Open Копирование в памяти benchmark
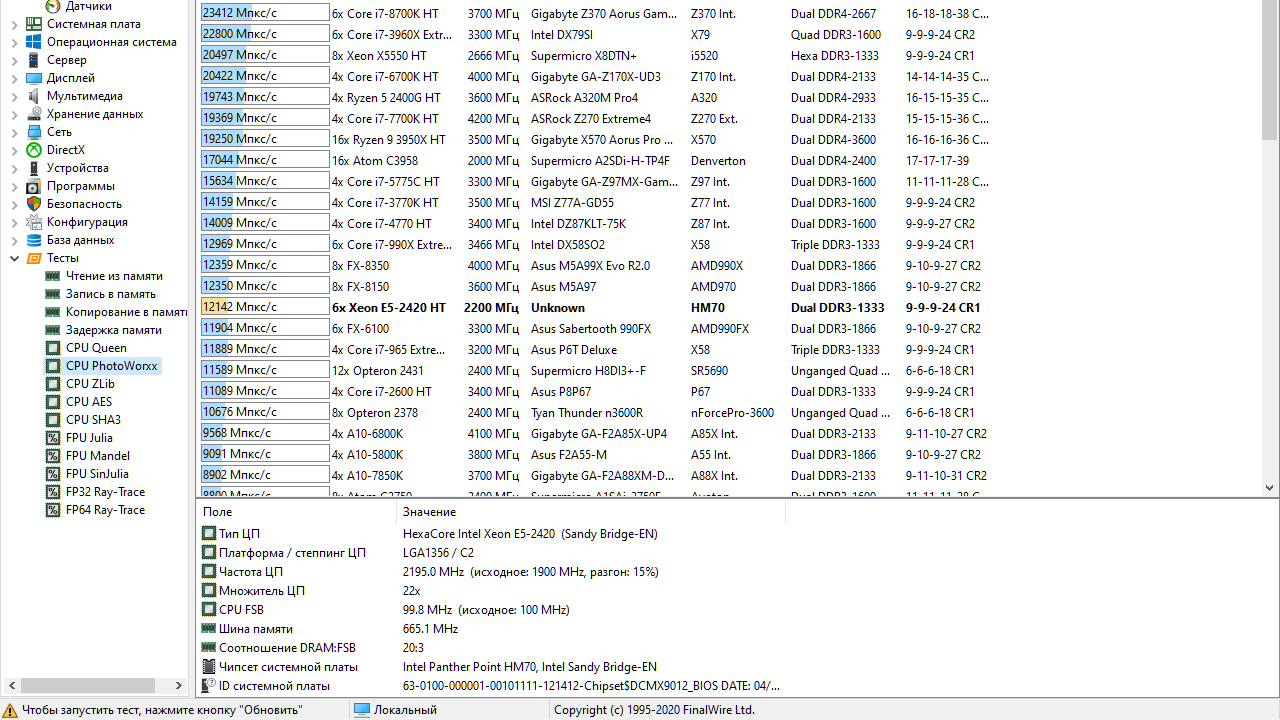Viewport: 1280px width, 720px height. pyautogui.click(x=126, y=312)
